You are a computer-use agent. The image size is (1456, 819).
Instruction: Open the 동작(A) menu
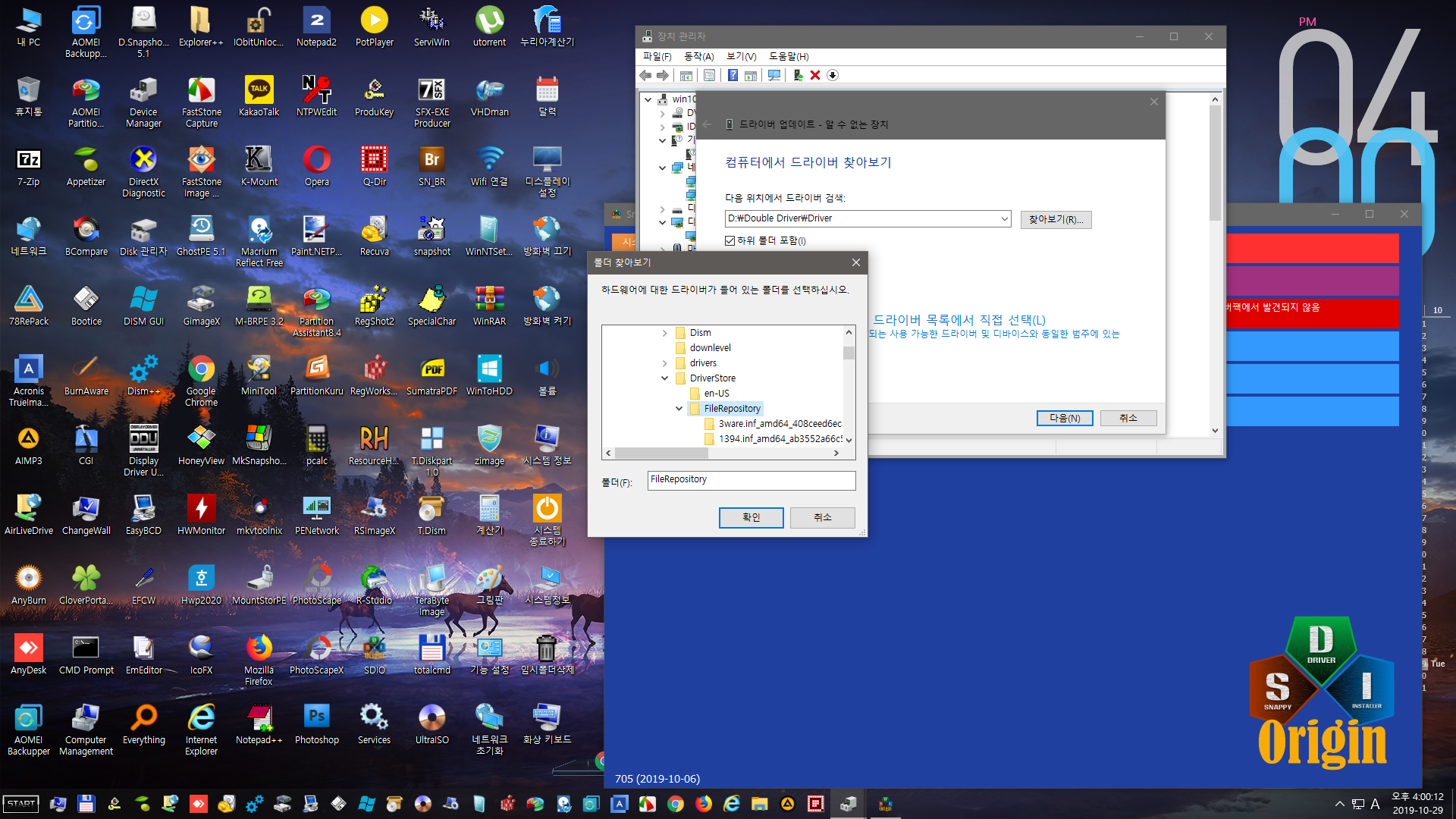coord(698,56)
